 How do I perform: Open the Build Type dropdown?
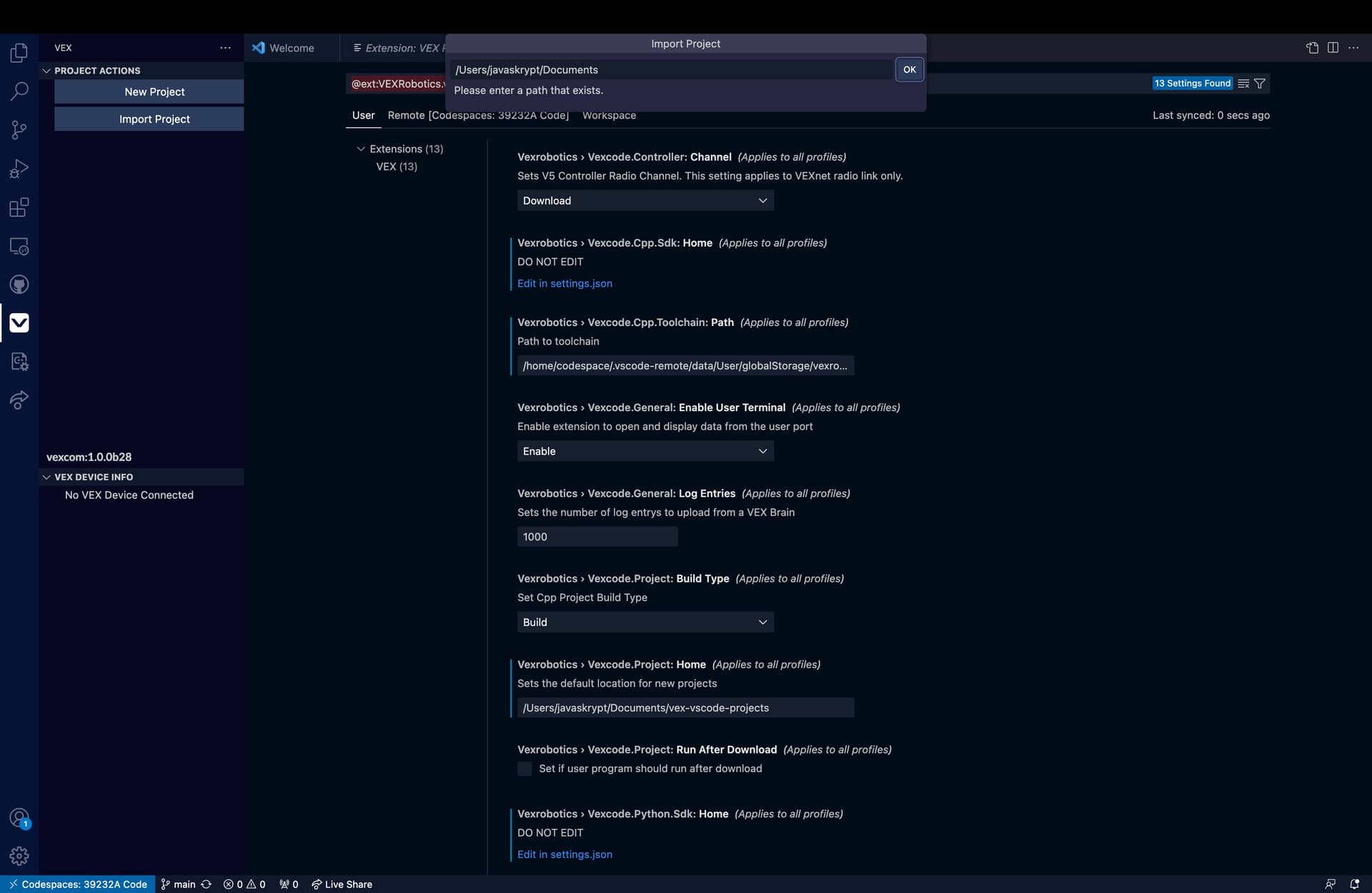(x=645, y=622)
